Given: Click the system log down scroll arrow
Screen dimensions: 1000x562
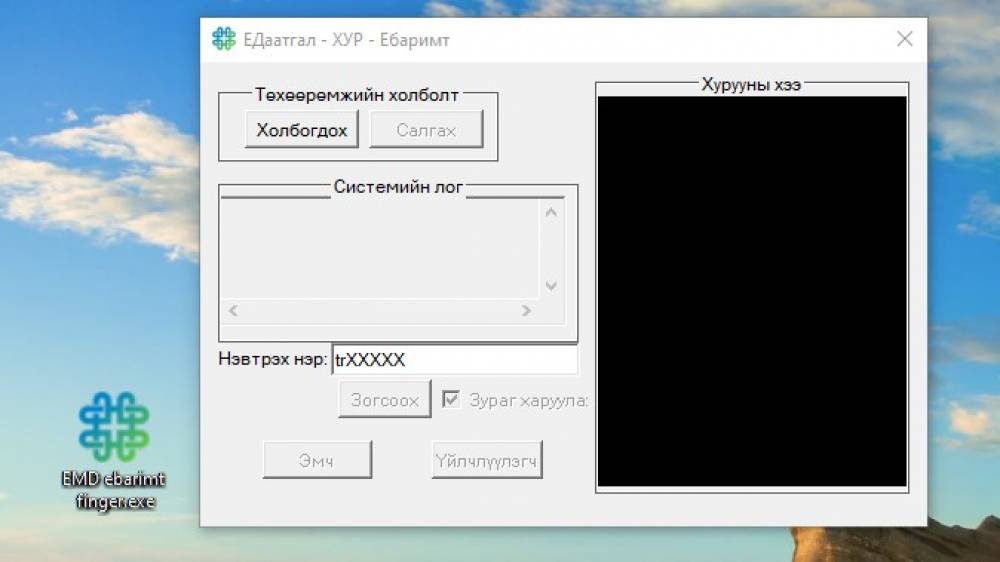Looking at the screenshot, I should (552, 286).
